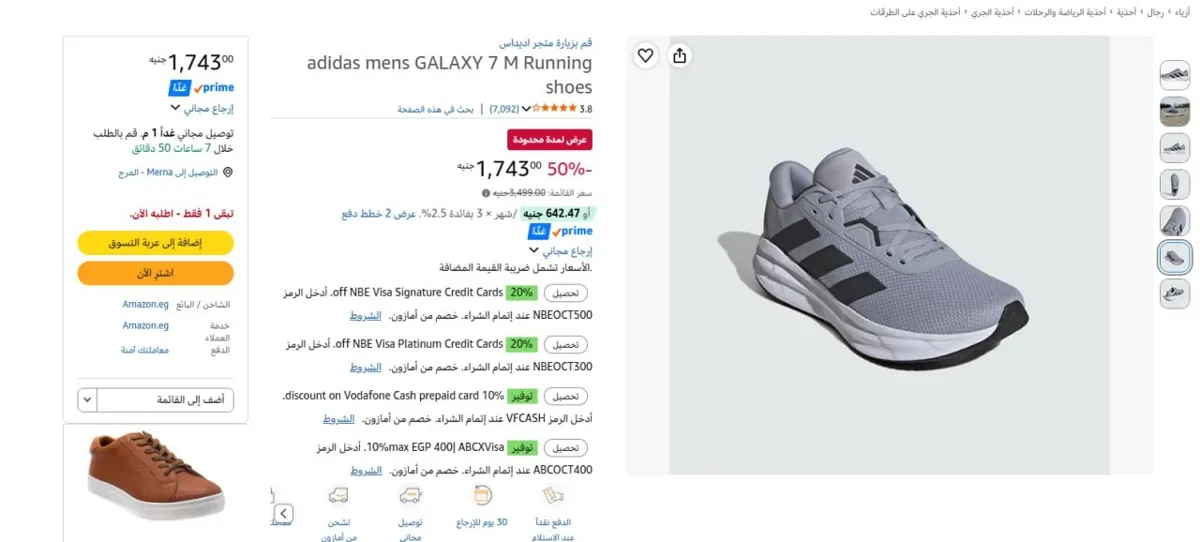Click the cash on delivery icon
This screenshot has width=1200, height=542.
click(x=554, y=496)
